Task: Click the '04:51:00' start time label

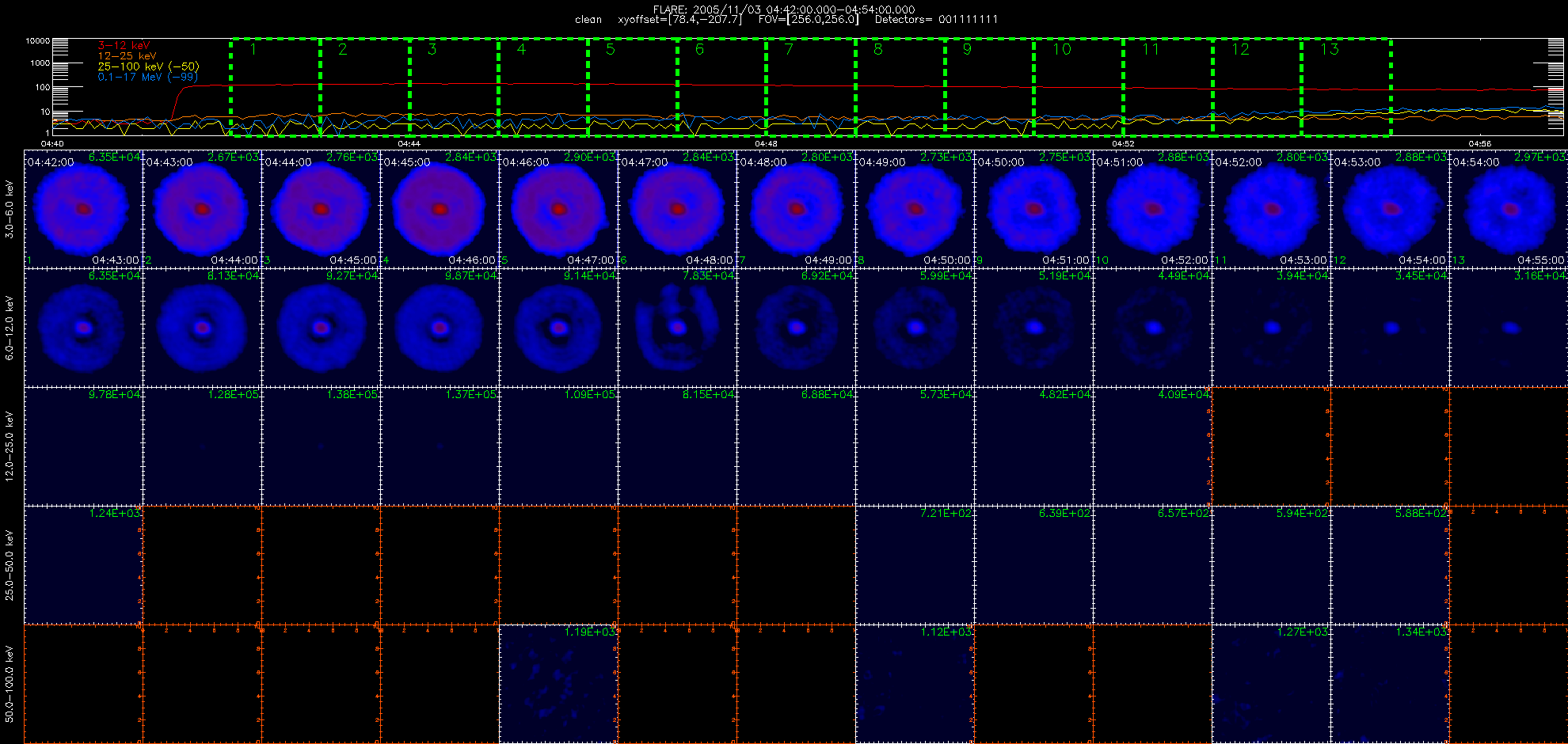Action: pos(1120,161)
